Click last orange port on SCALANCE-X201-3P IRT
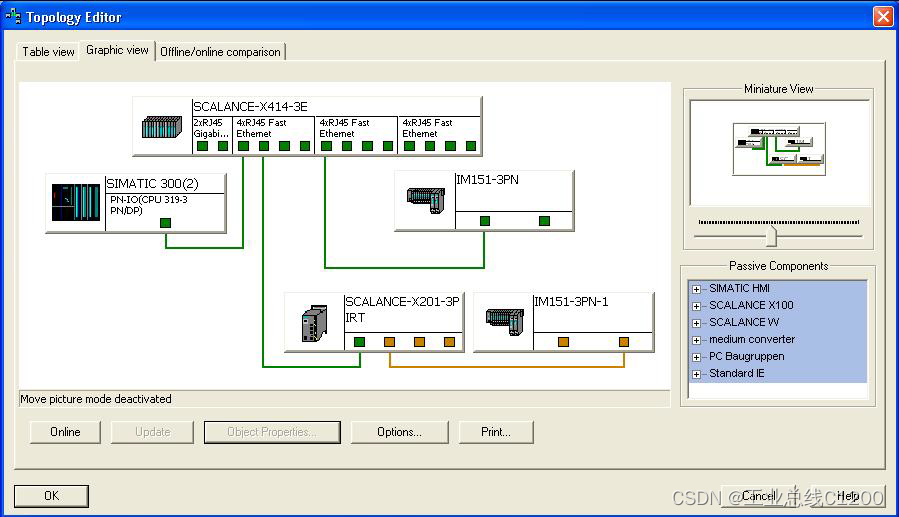This screenshot has height=517, width=899. [x=450, y=342]
